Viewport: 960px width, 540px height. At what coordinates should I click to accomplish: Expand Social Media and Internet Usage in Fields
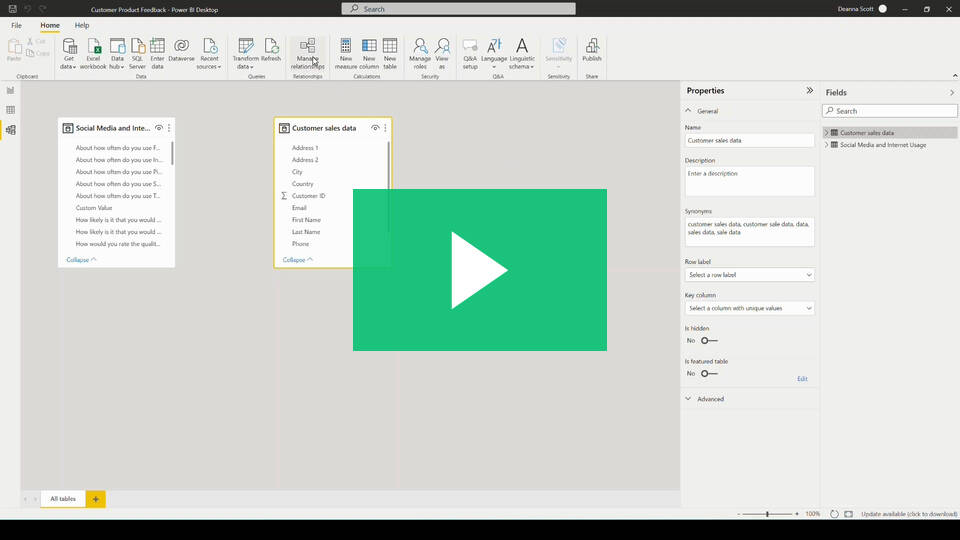tap(827, 145)
